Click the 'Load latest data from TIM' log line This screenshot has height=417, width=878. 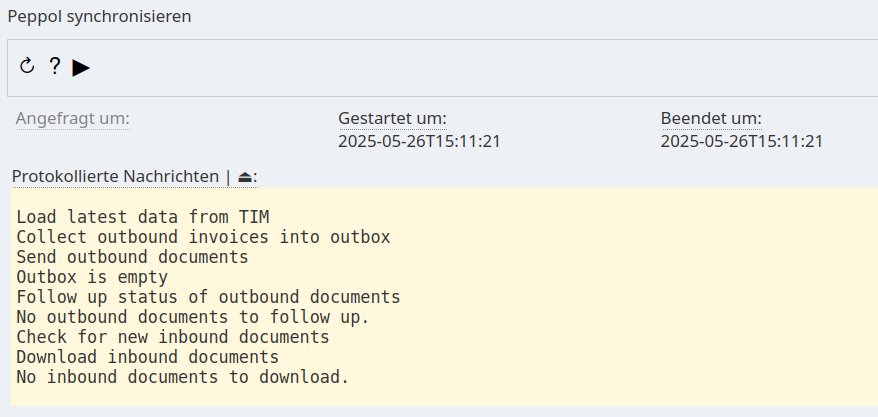pyautogui.click(x=143, y=217)
